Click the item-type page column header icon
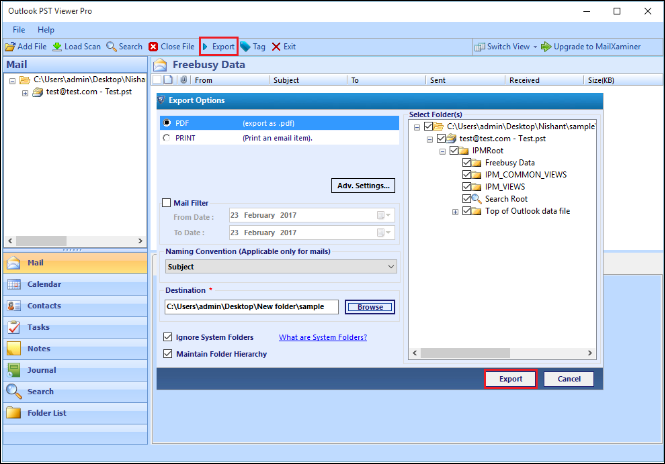 (168, 80)
